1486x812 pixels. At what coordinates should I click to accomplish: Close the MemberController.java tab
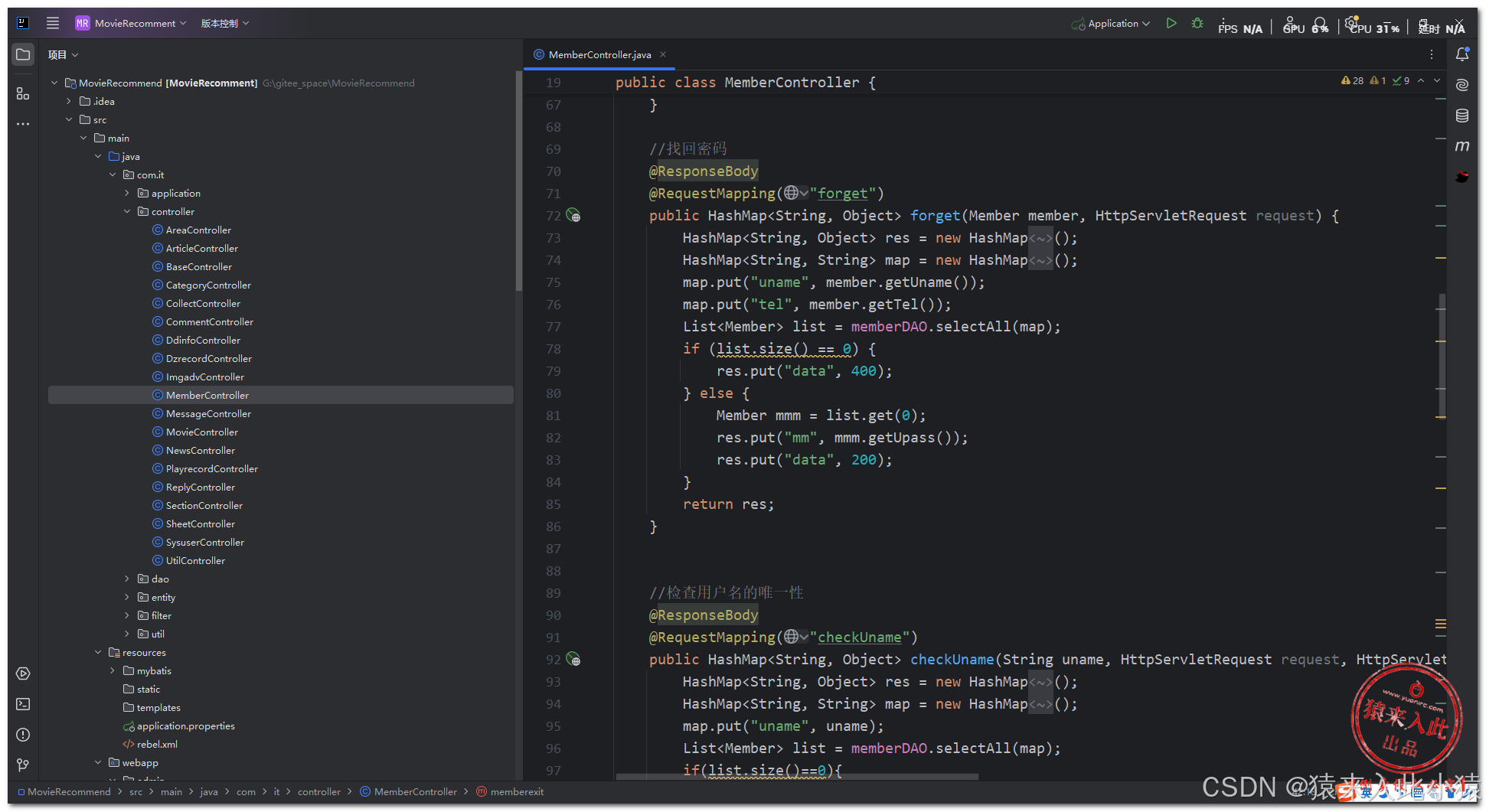coord(663,54)
